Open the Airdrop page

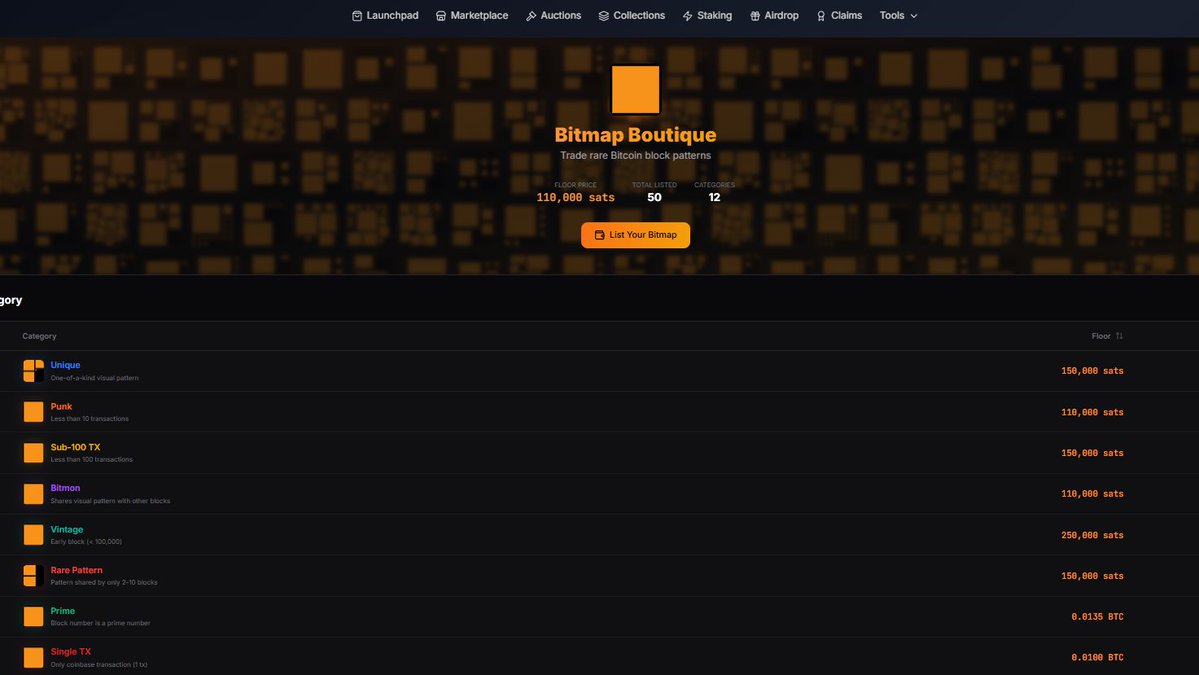774,15
